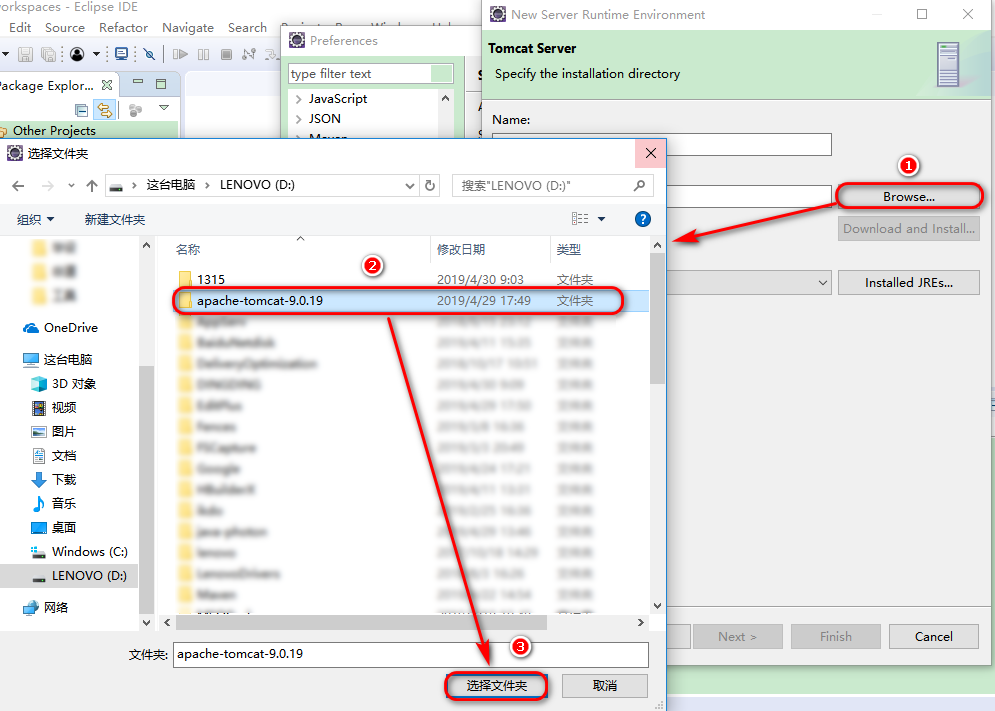Open Eclipse Navigate menu
The height and width of the screenshot is (711, 995).
[x=188, y=27]
